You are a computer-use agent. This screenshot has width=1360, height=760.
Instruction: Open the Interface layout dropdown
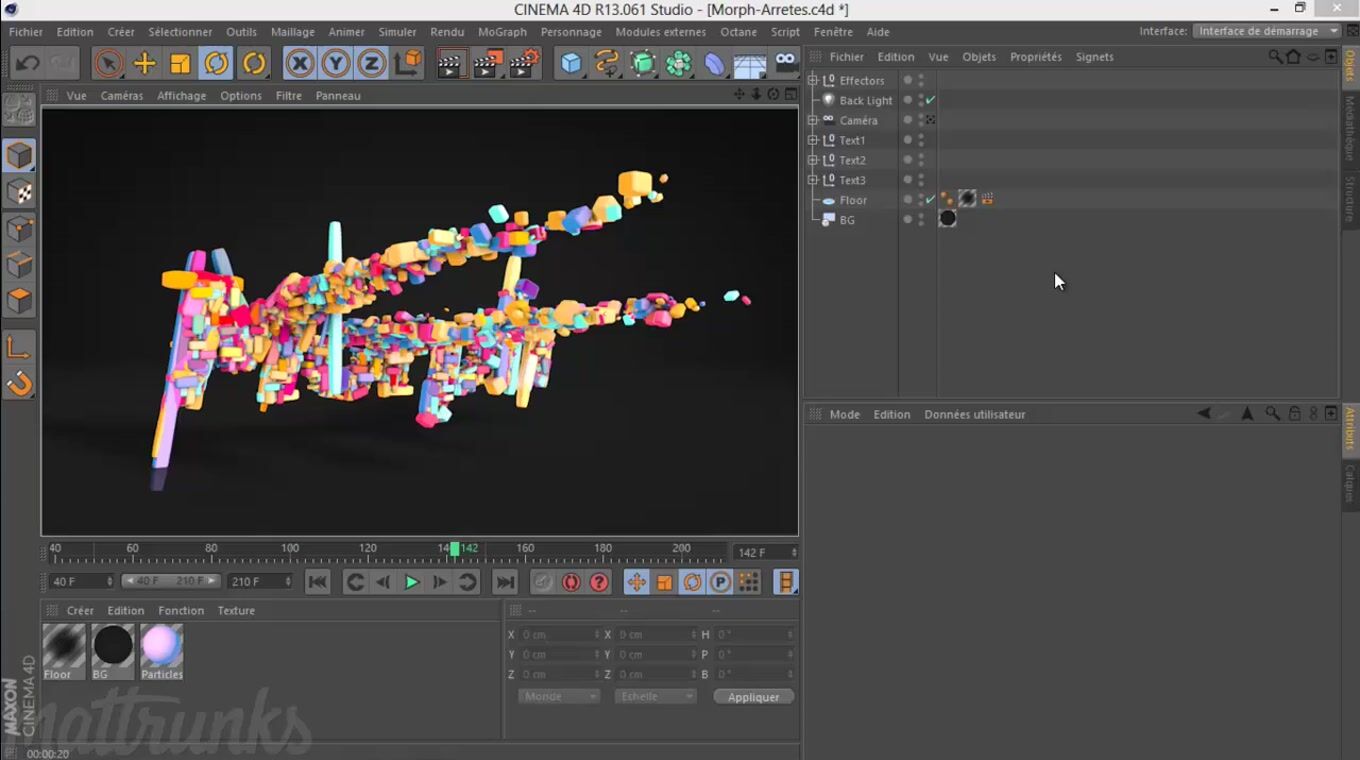pos(1267,31)
